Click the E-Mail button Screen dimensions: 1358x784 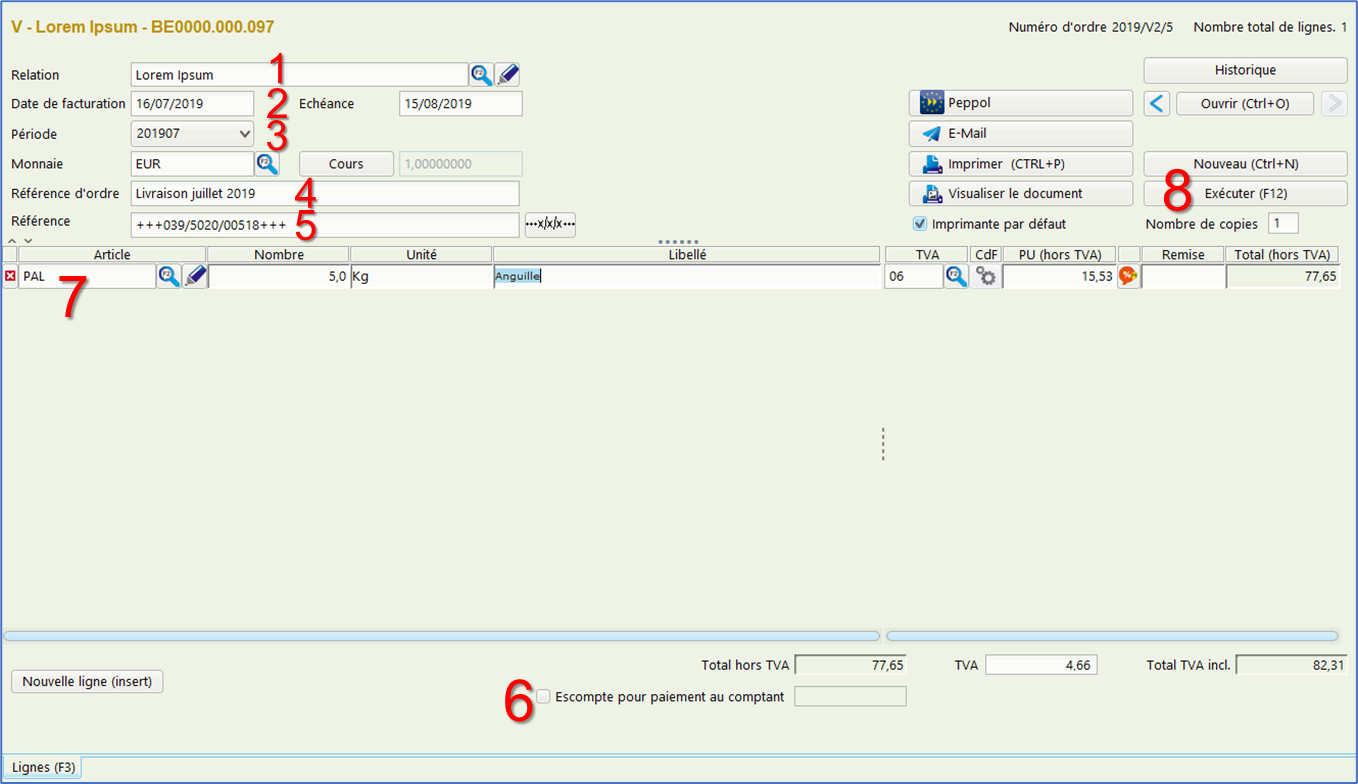click(x=1020, y=133)
